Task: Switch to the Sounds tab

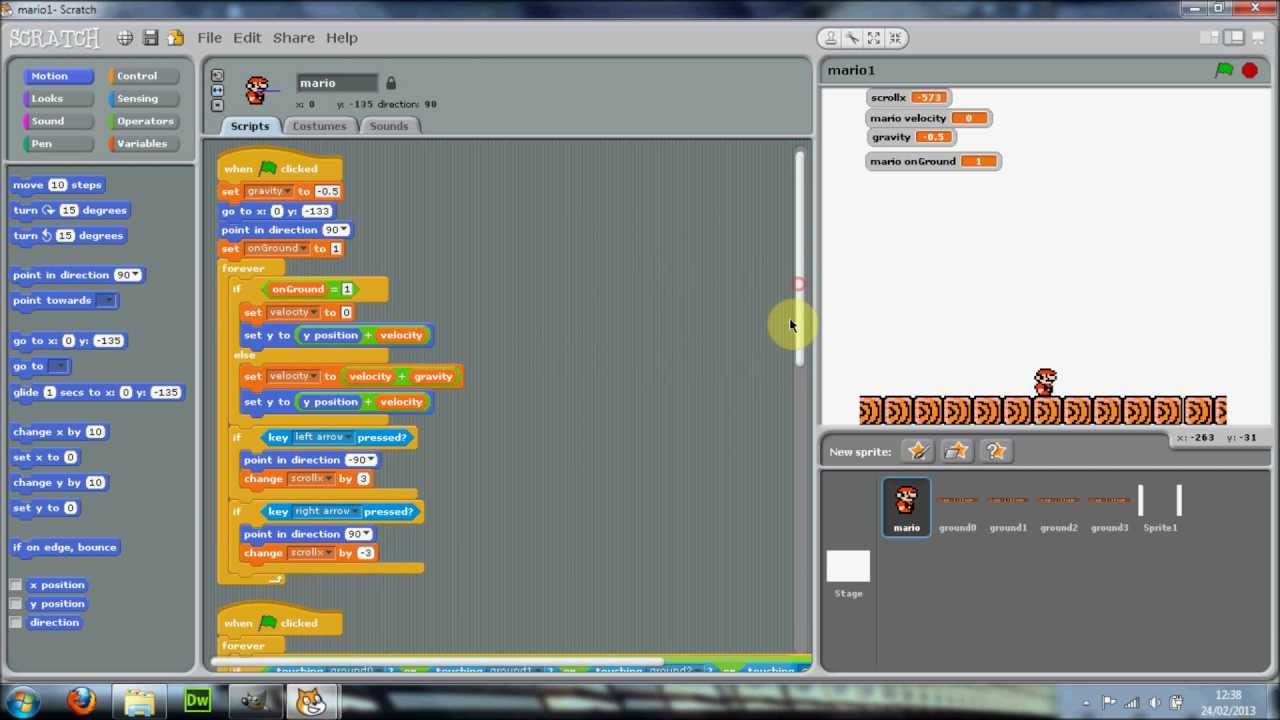Action: 389,126
